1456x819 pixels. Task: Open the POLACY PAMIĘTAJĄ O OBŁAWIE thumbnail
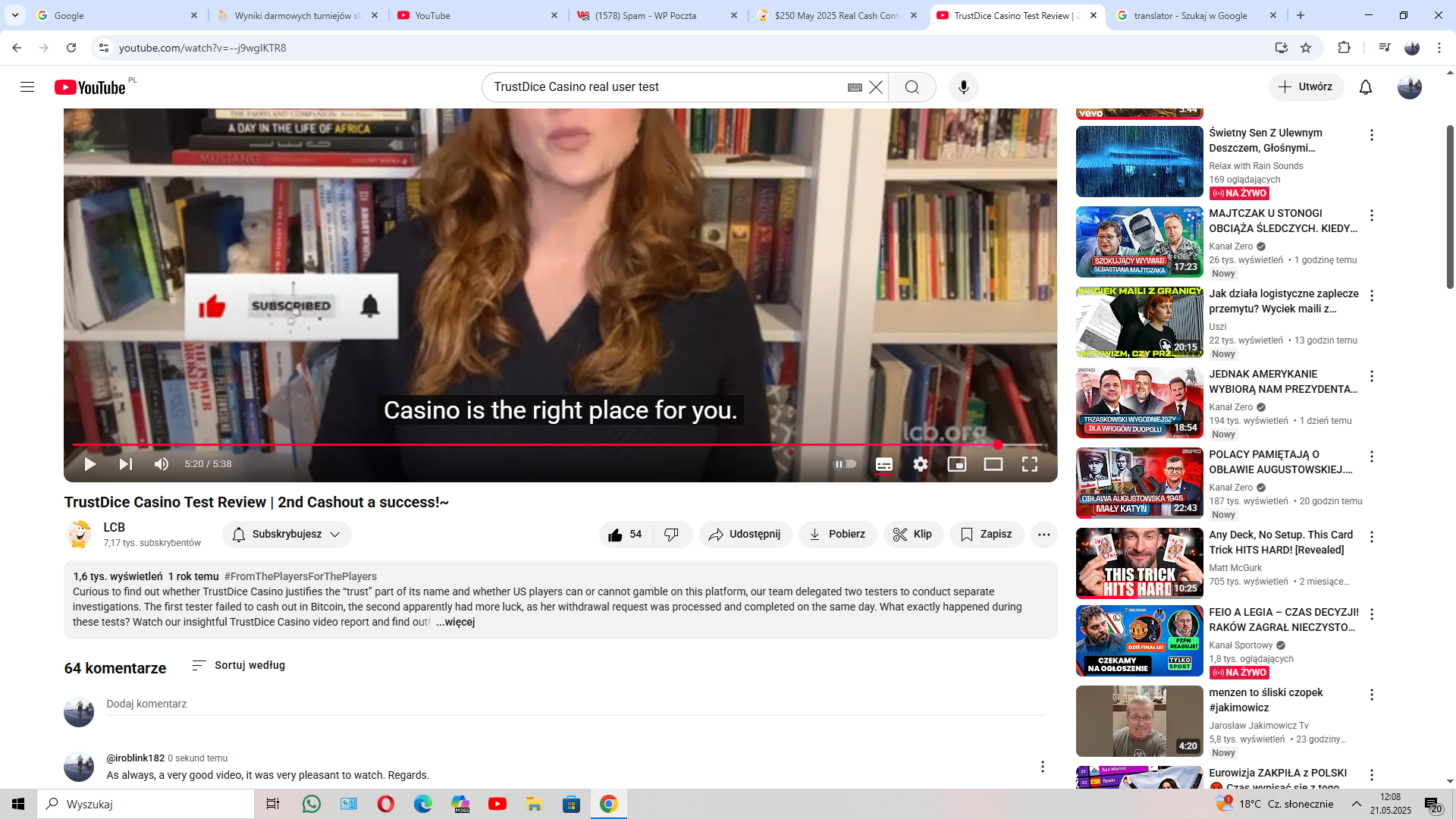click(1139, 483)
